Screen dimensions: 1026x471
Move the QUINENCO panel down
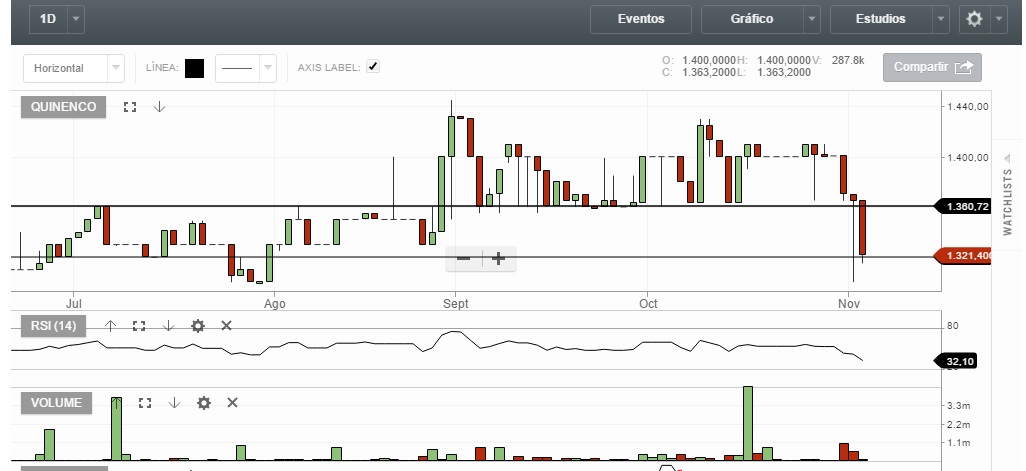tap(159, 107)
